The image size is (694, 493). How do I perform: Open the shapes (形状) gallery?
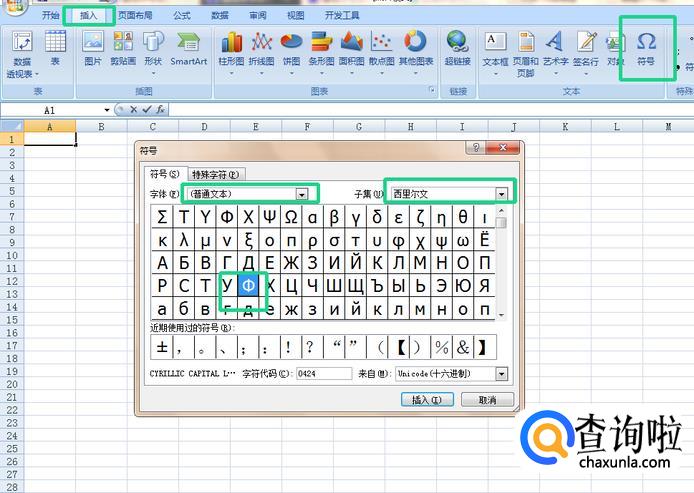(x=153, y=51)
